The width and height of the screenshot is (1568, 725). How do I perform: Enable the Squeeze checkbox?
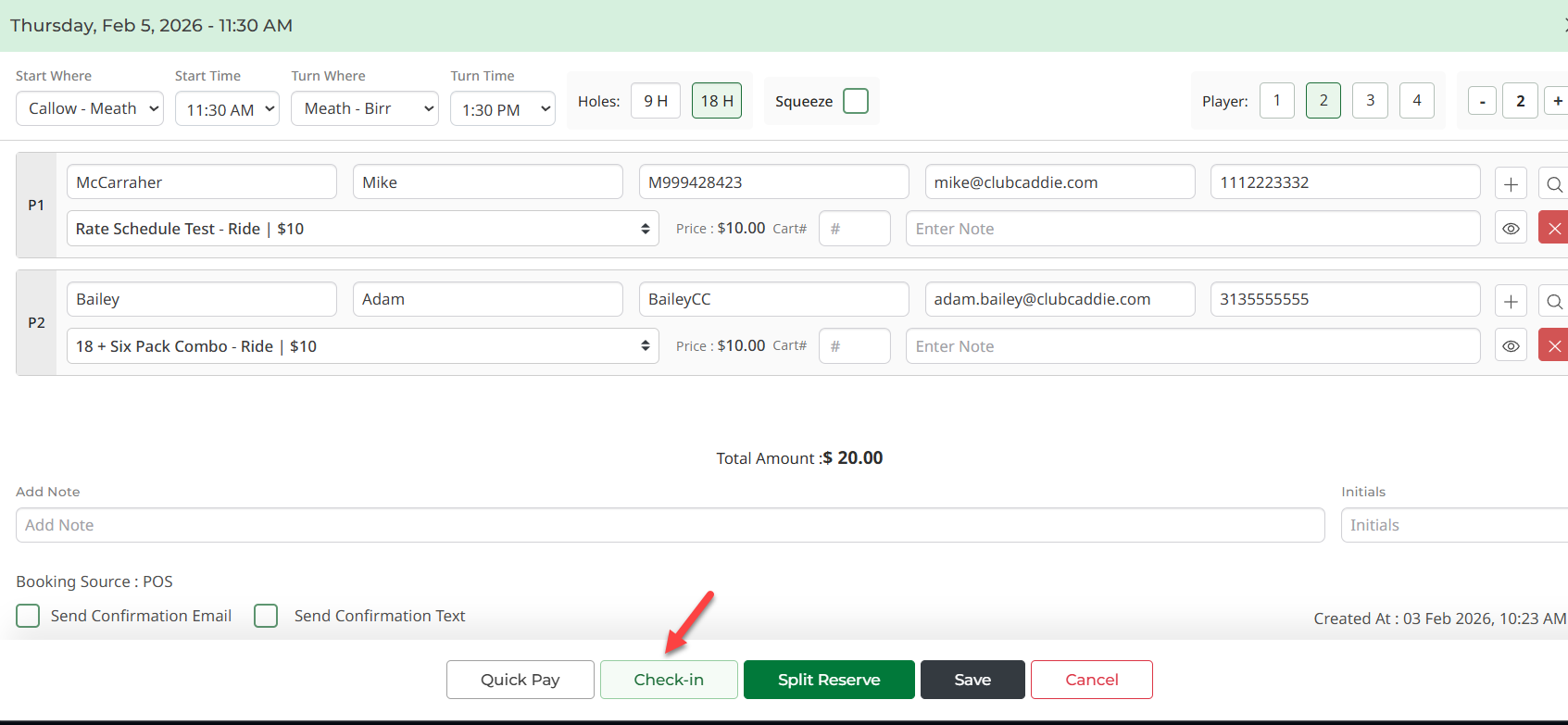point(856,101)
